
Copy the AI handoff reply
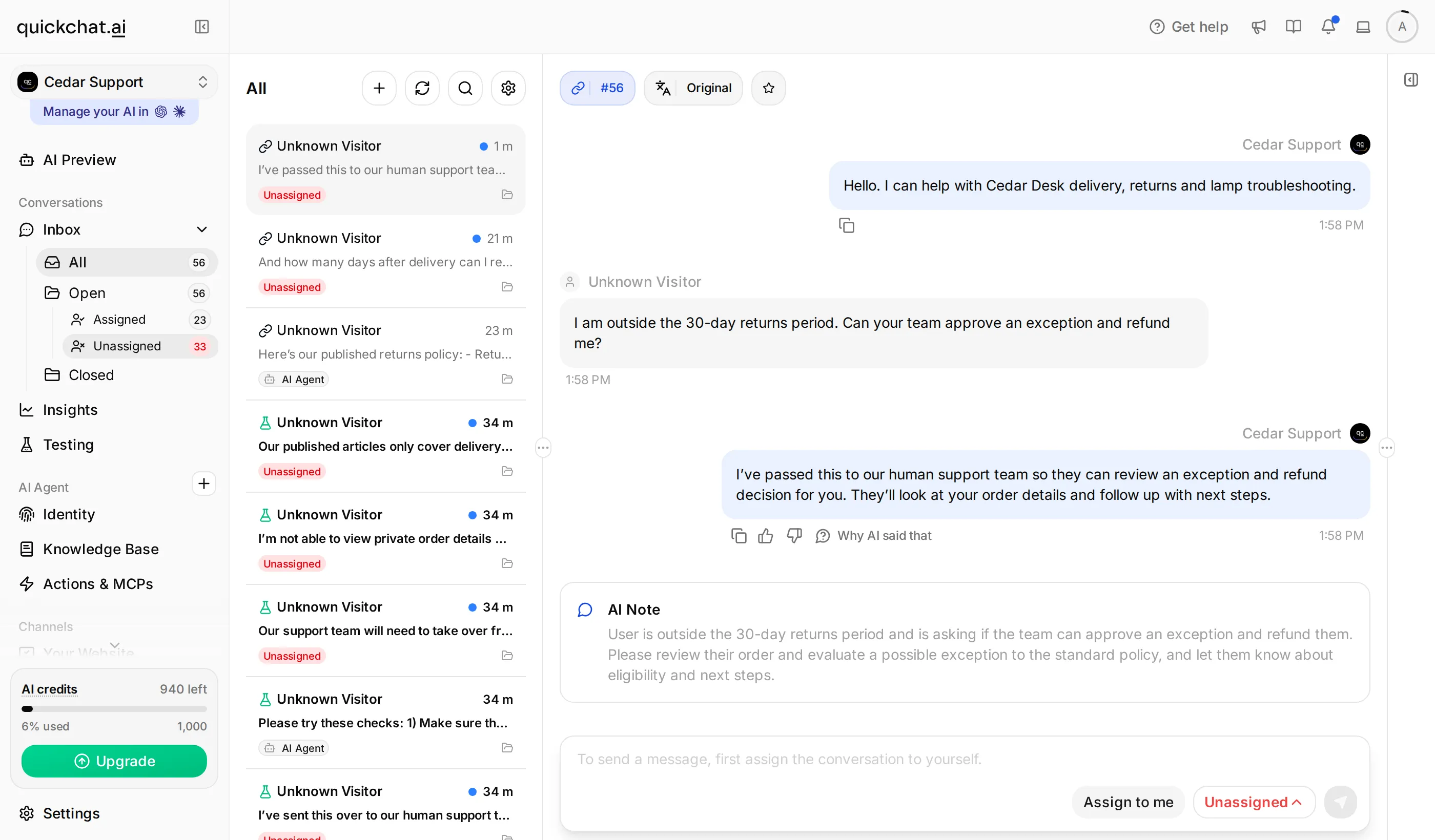coord(739,536)
